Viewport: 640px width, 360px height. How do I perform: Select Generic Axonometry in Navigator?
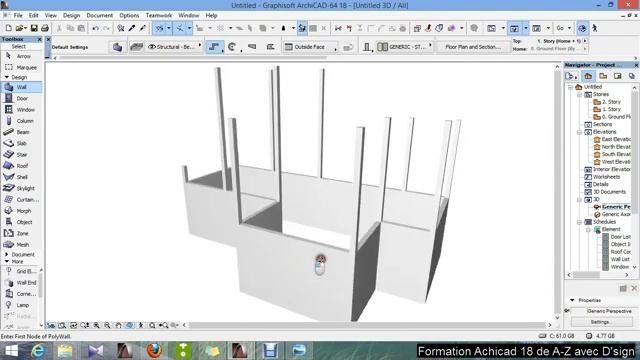(612, 214)
